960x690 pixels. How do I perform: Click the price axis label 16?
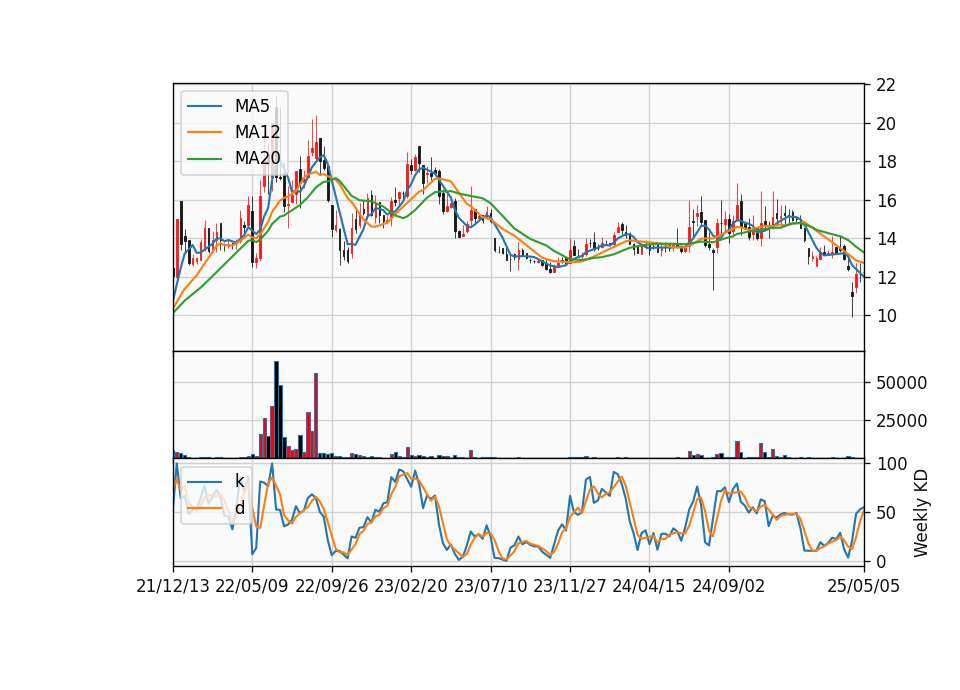click(x=886, y=201)
